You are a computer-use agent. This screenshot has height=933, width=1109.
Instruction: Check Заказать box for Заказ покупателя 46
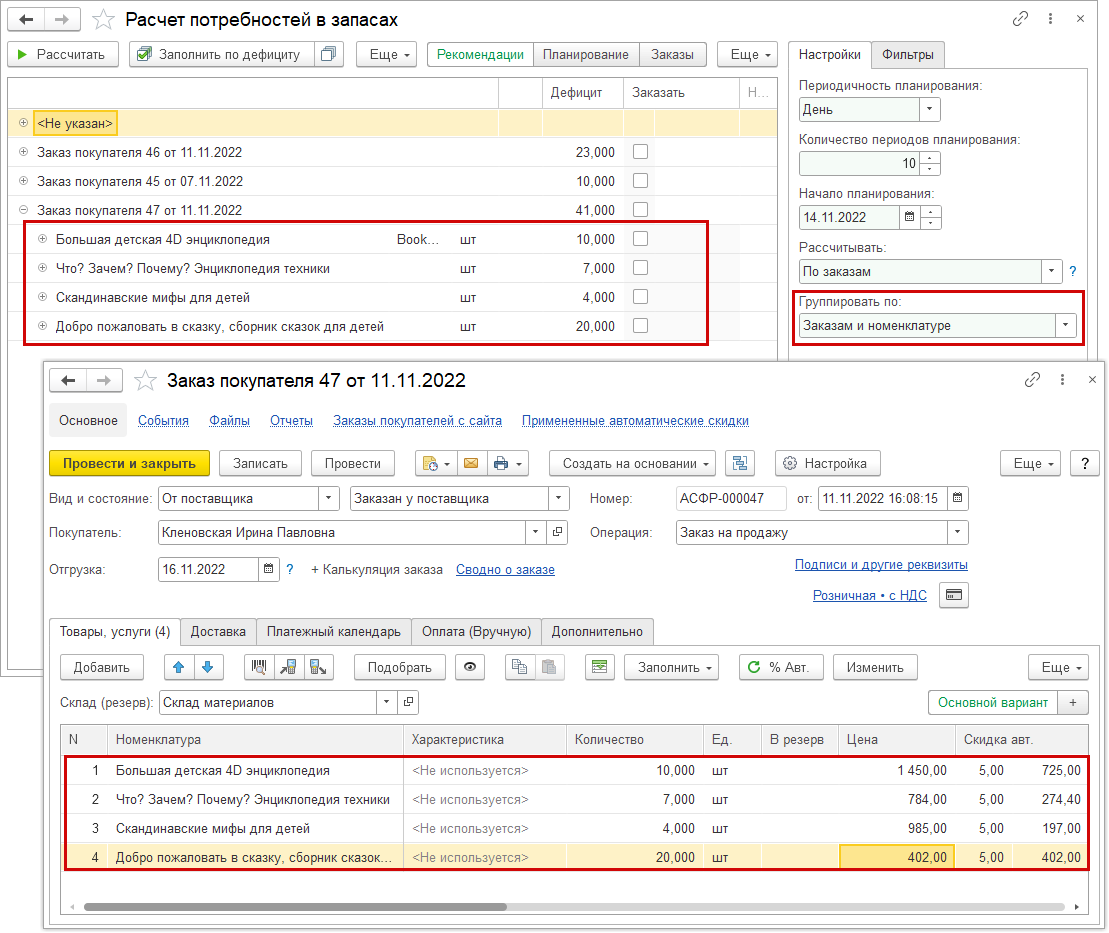[641, 152]
